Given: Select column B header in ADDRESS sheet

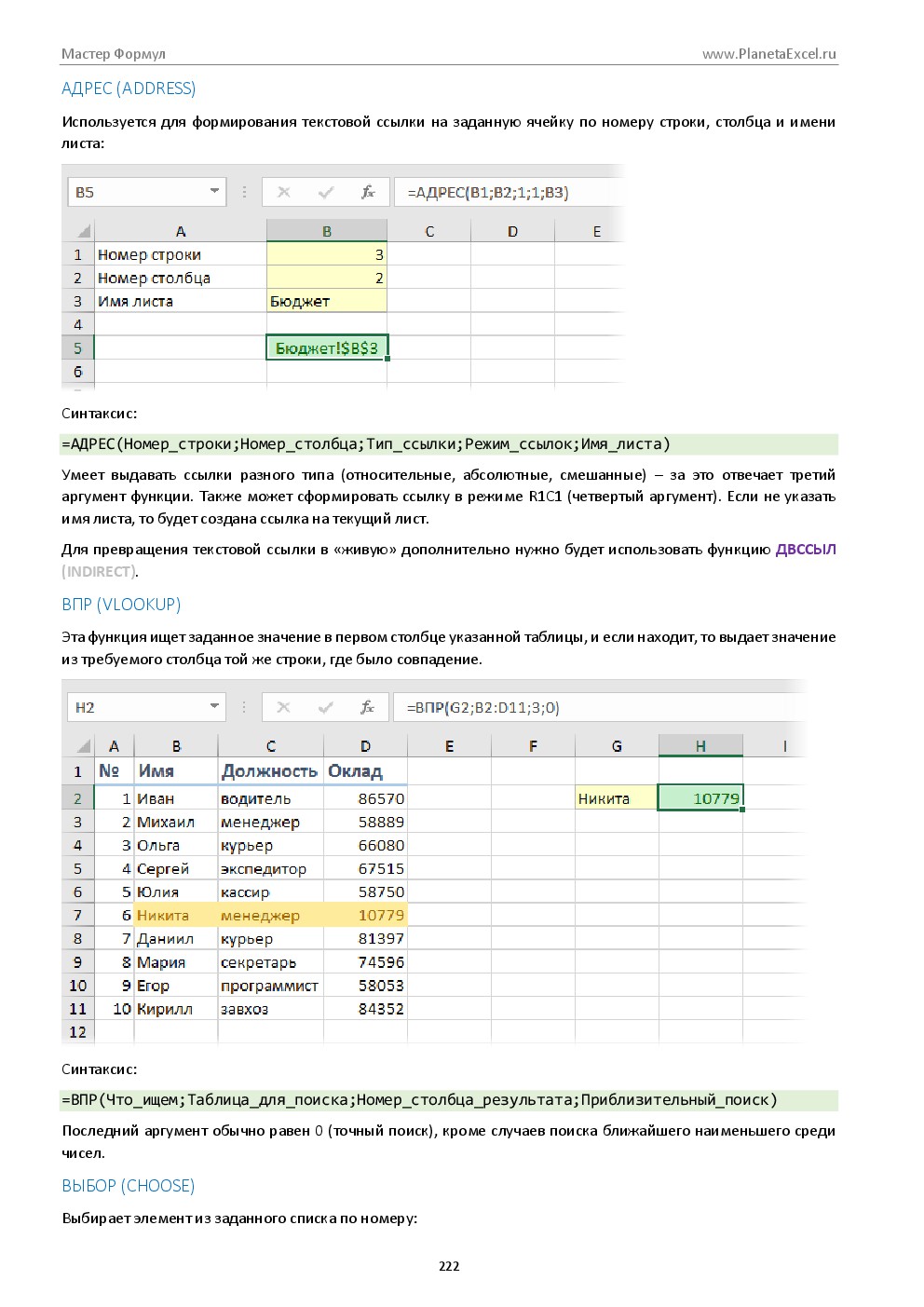Looking at the screenshot, I should [x=327, y=231].
